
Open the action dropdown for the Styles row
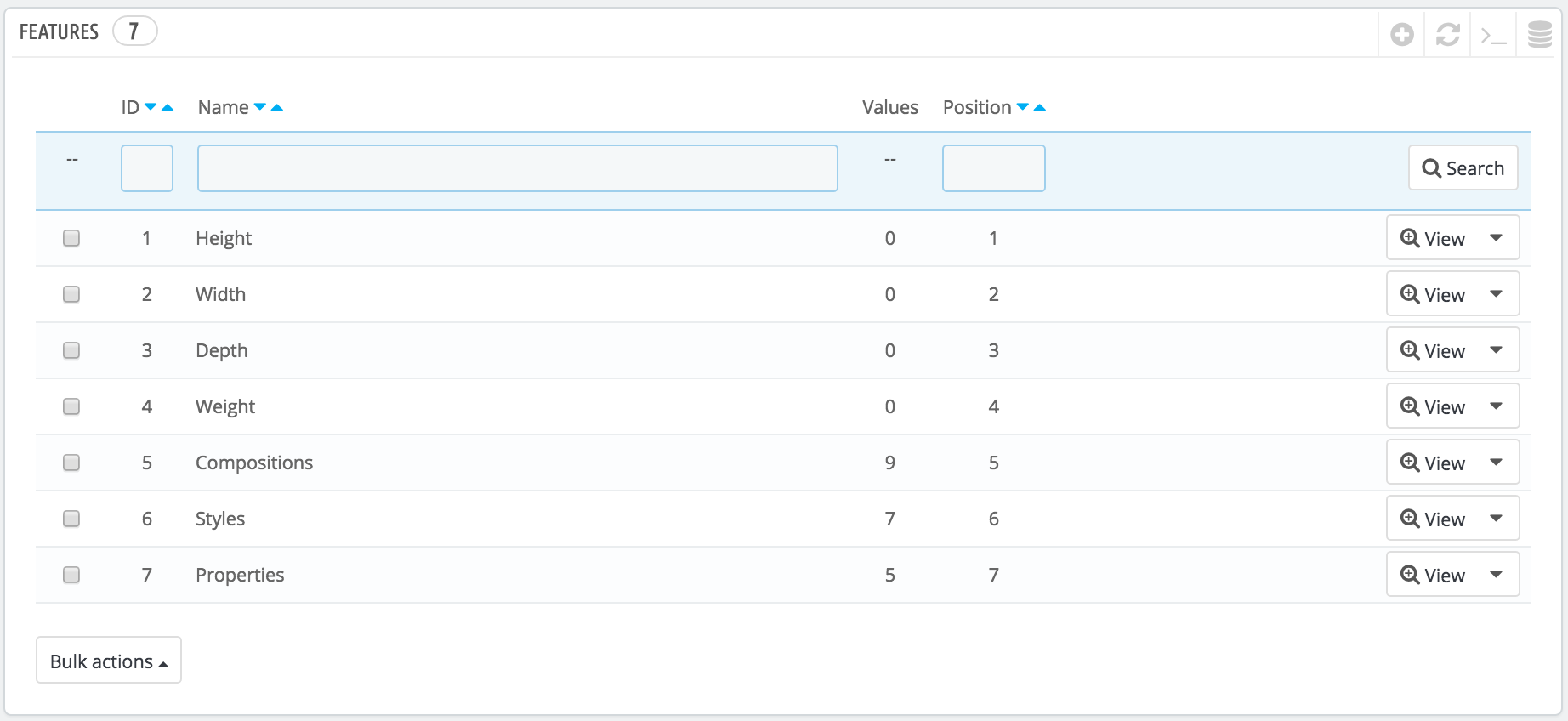click(x=1496, y=519)
